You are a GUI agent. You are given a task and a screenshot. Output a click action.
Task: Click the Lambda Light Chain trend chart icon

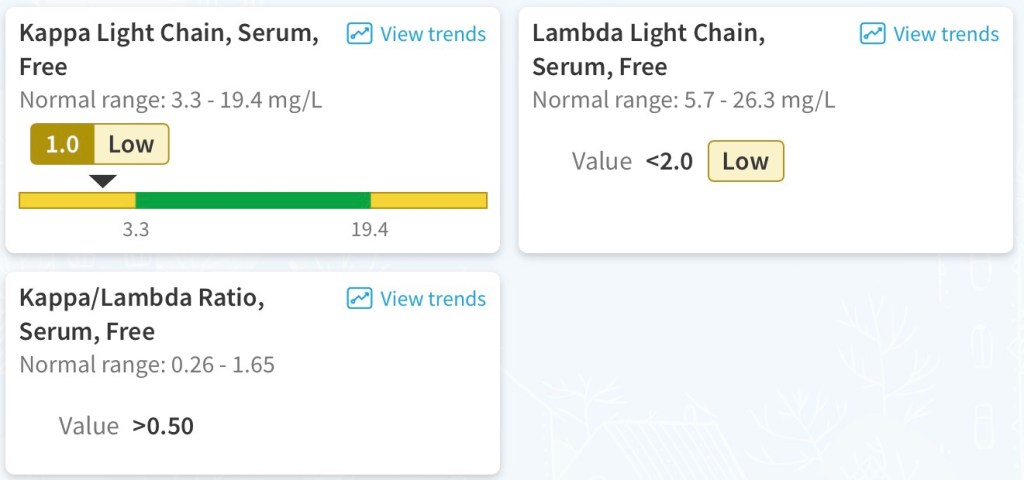pos(872,33)
